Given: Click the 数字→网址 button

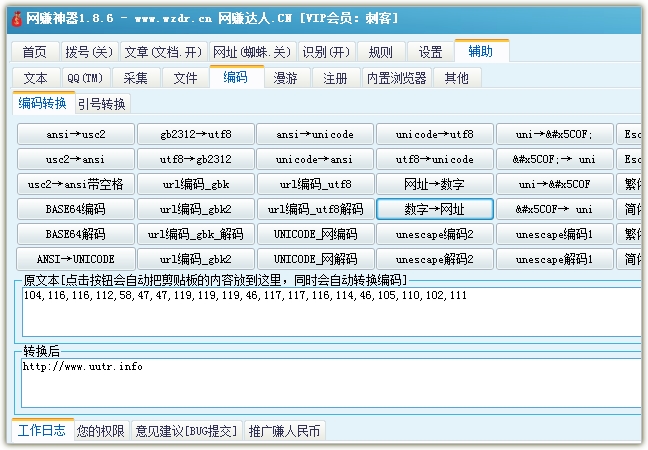Looking at the screenshot, I should pyautogui.click(x=434, y=209).
